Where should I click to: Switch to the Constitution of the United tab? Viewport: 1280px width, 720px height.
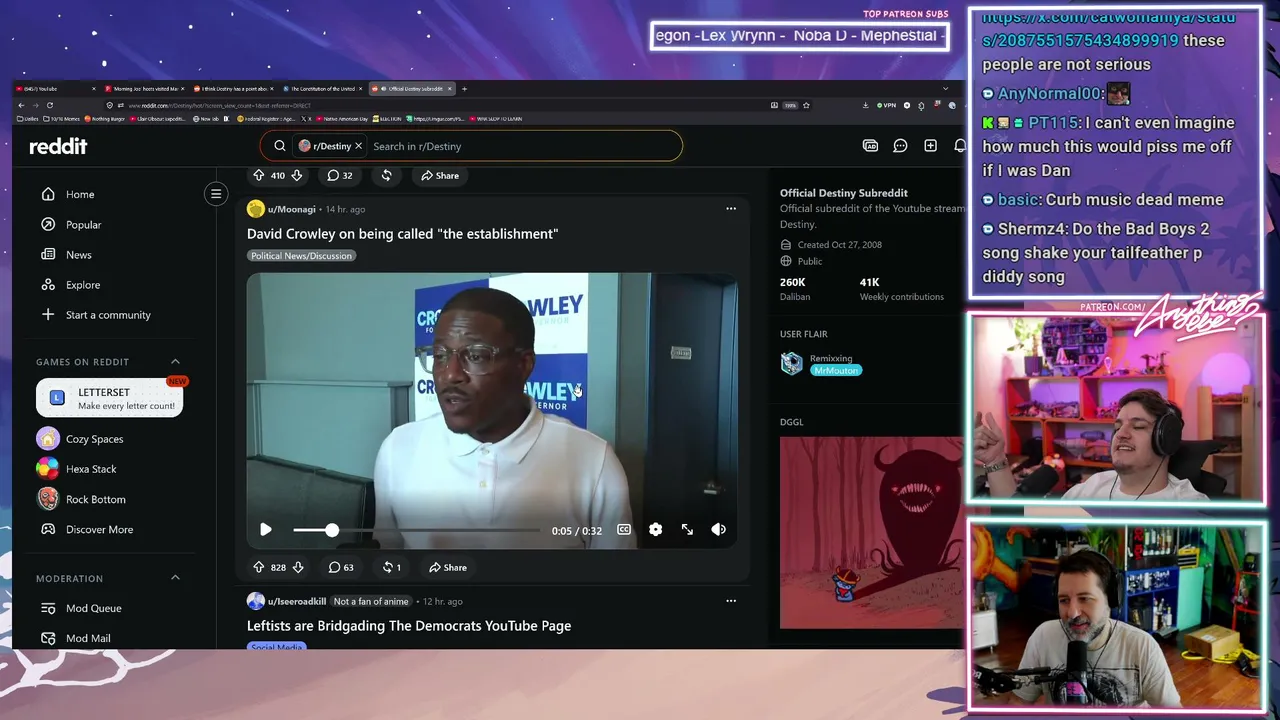click(x=322, y=89)
